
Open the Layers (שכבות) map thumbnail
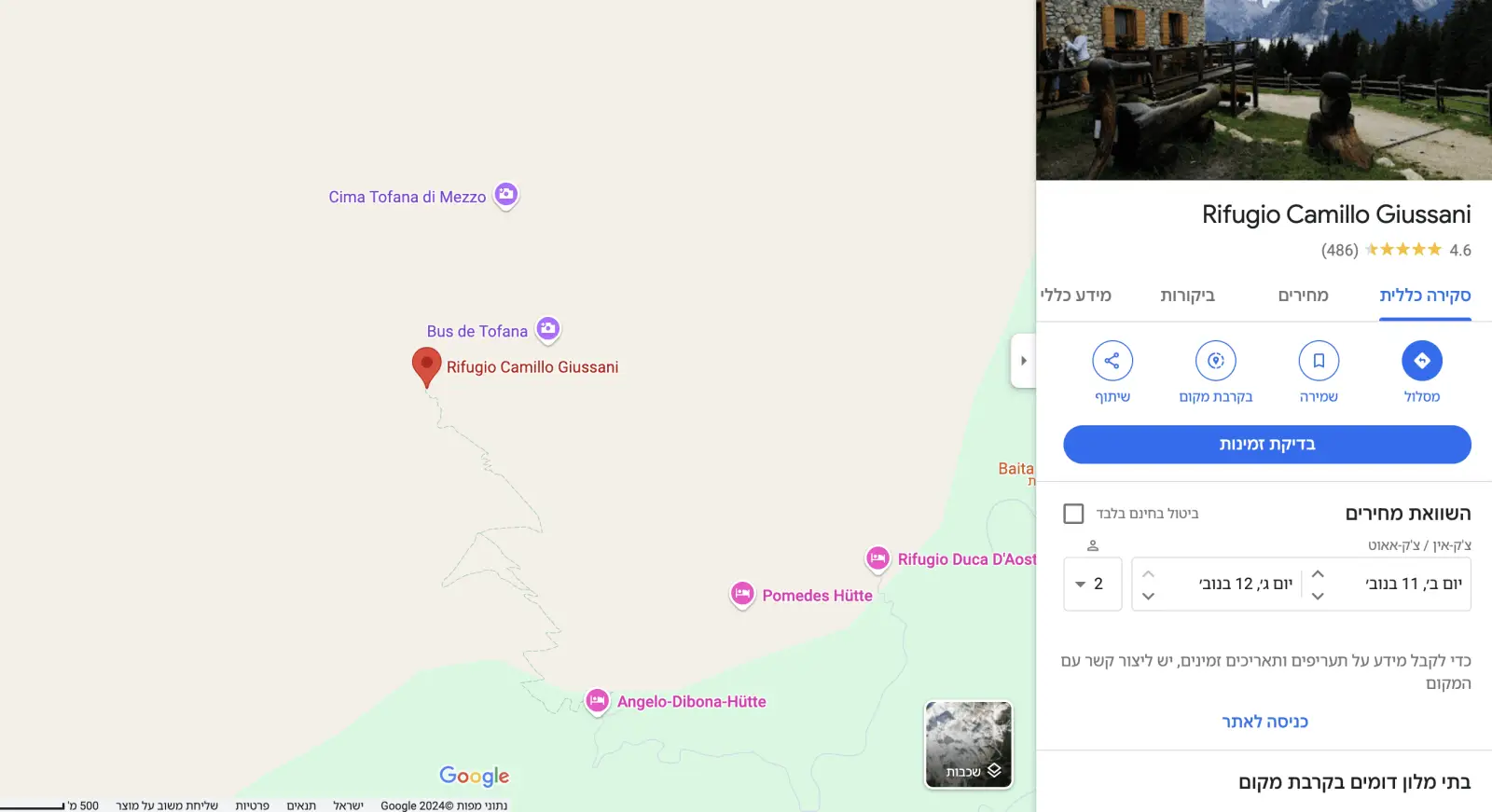point(968,745)
